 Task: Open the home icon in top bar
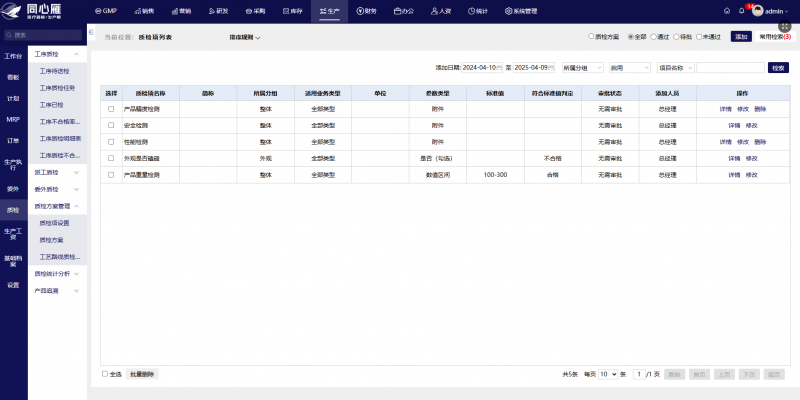click(x=727, y=11)
